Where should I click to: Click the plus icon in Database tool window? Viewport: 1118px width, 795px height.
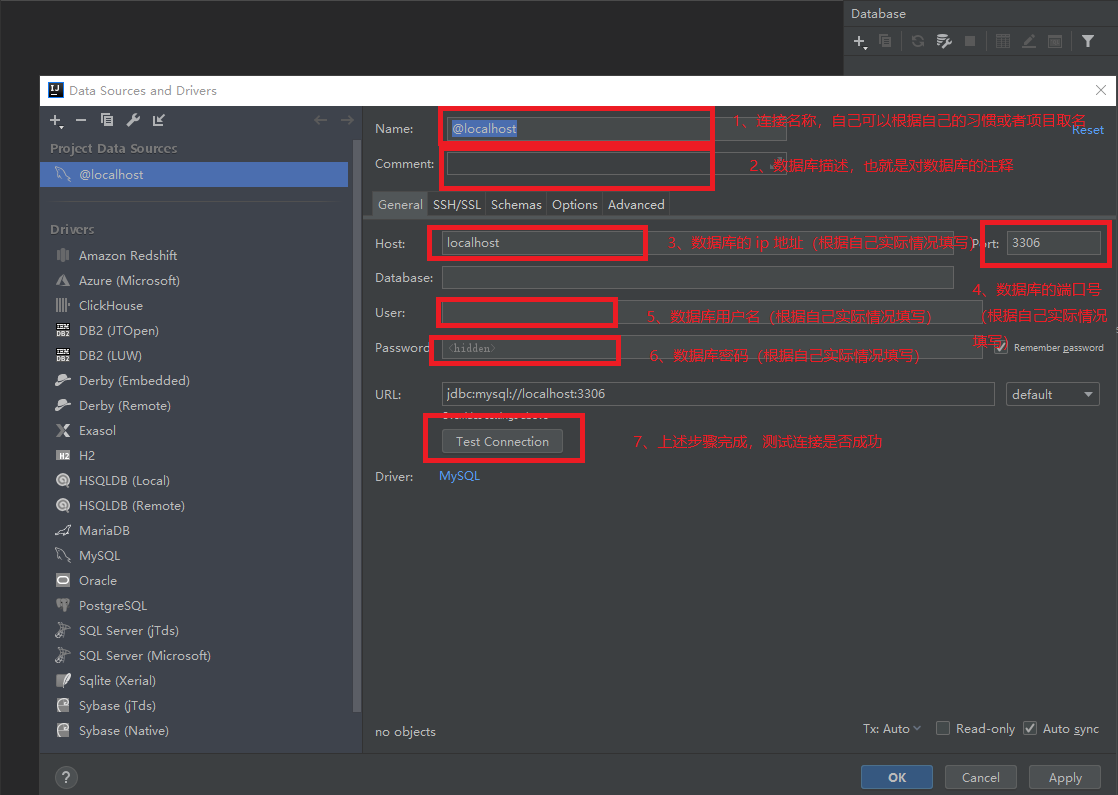click(860, 42)
